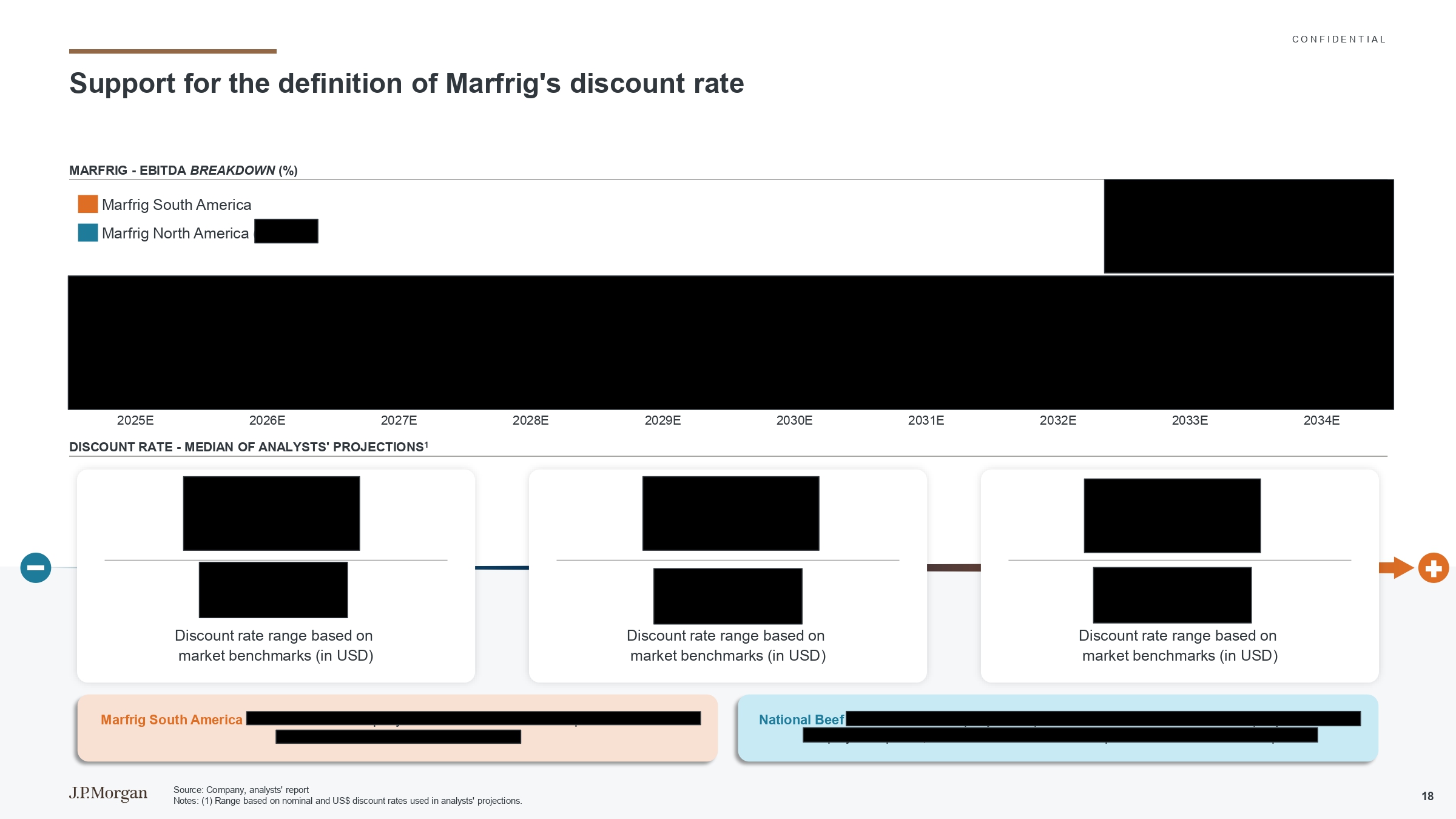Click the orange Marfrig South America legend swatch
The image size is (1456, 819).
[88, 204]
